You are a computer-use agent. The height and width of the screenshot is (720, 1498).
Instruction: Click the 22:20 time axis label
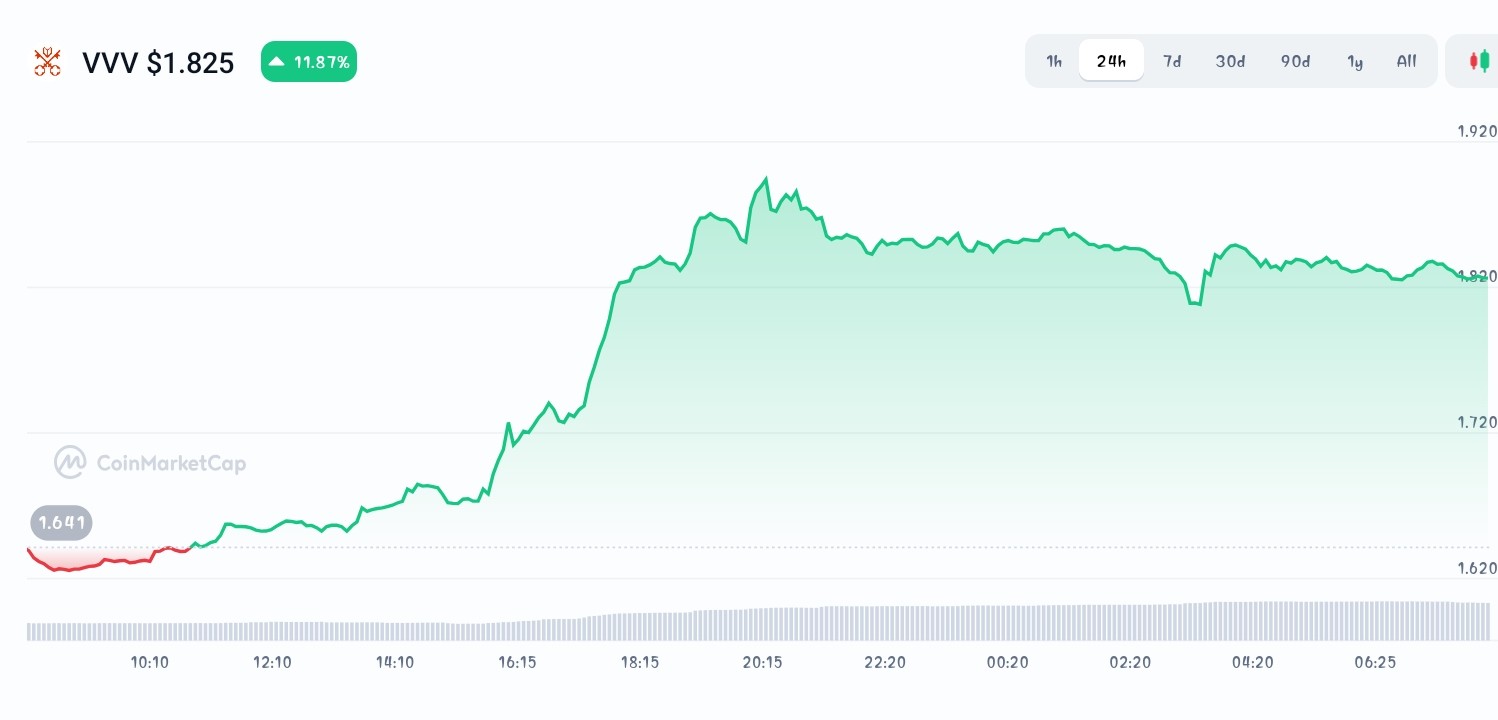point(885,662)
